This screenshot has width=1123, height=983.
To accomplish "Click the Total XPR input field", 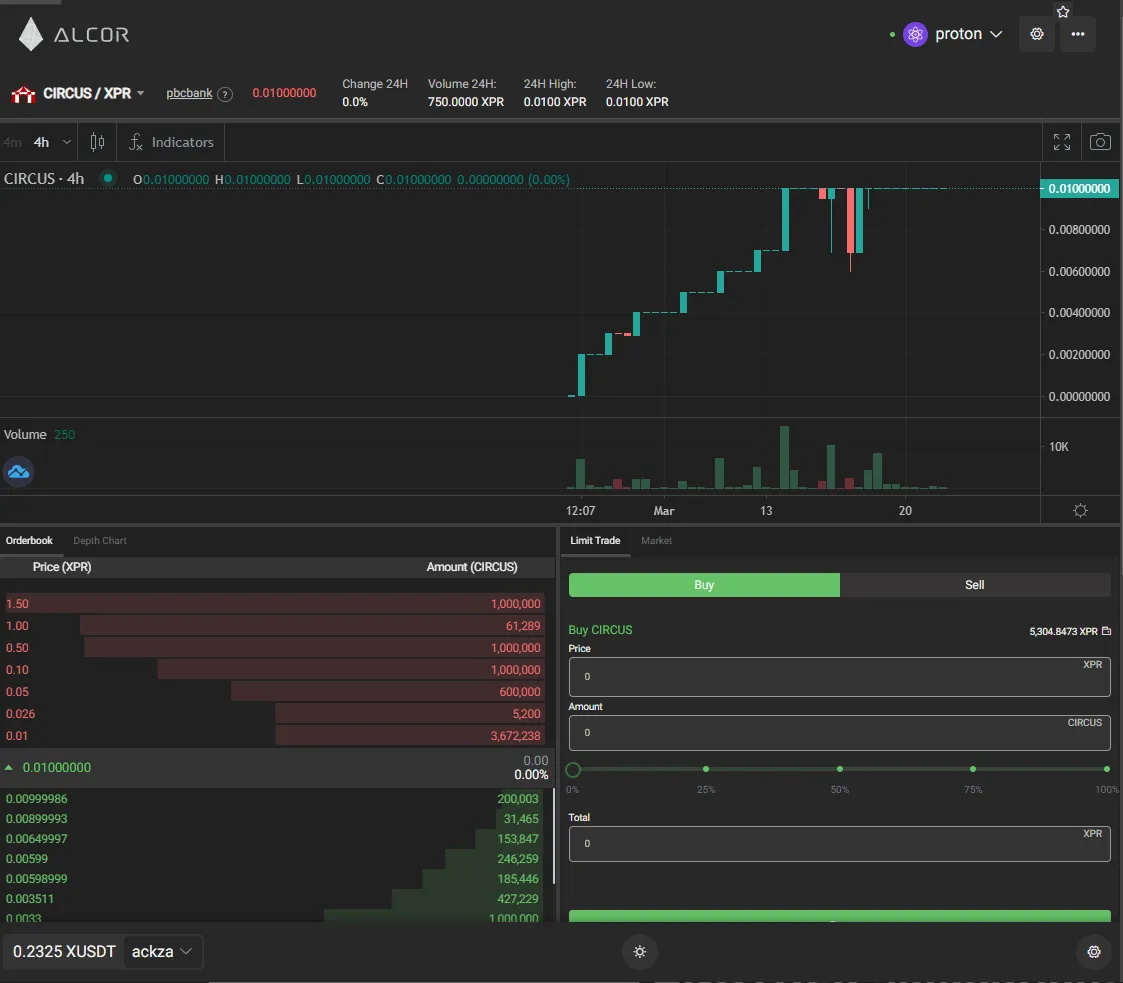I will 839,843.
